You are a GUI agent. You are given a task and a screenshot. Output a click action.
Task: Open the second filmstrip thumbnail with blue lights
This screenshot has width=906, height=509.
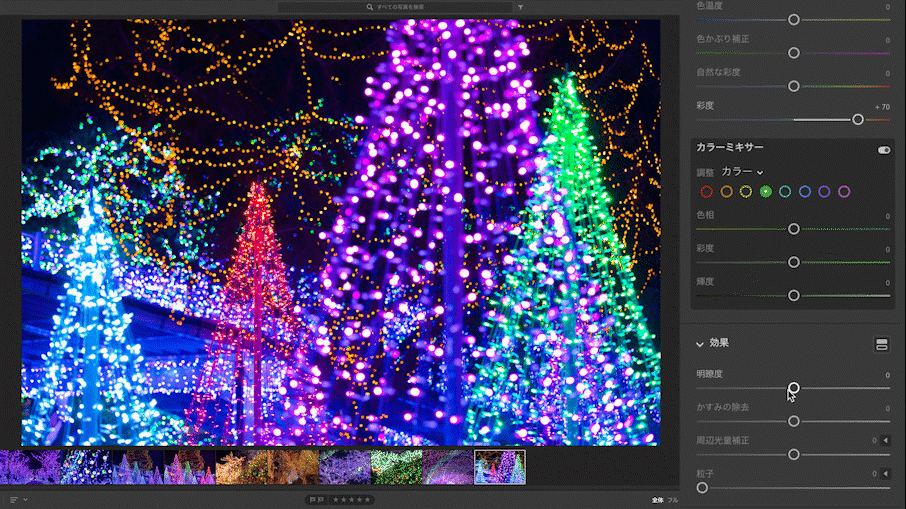[x=86, y=467]
